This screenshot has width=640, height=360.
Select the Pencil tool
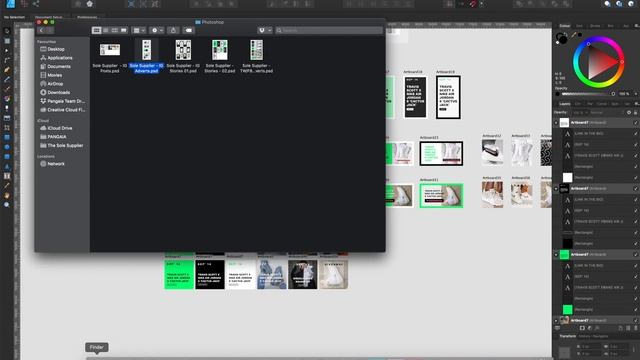pyautogui.click(x=7, y=79)
